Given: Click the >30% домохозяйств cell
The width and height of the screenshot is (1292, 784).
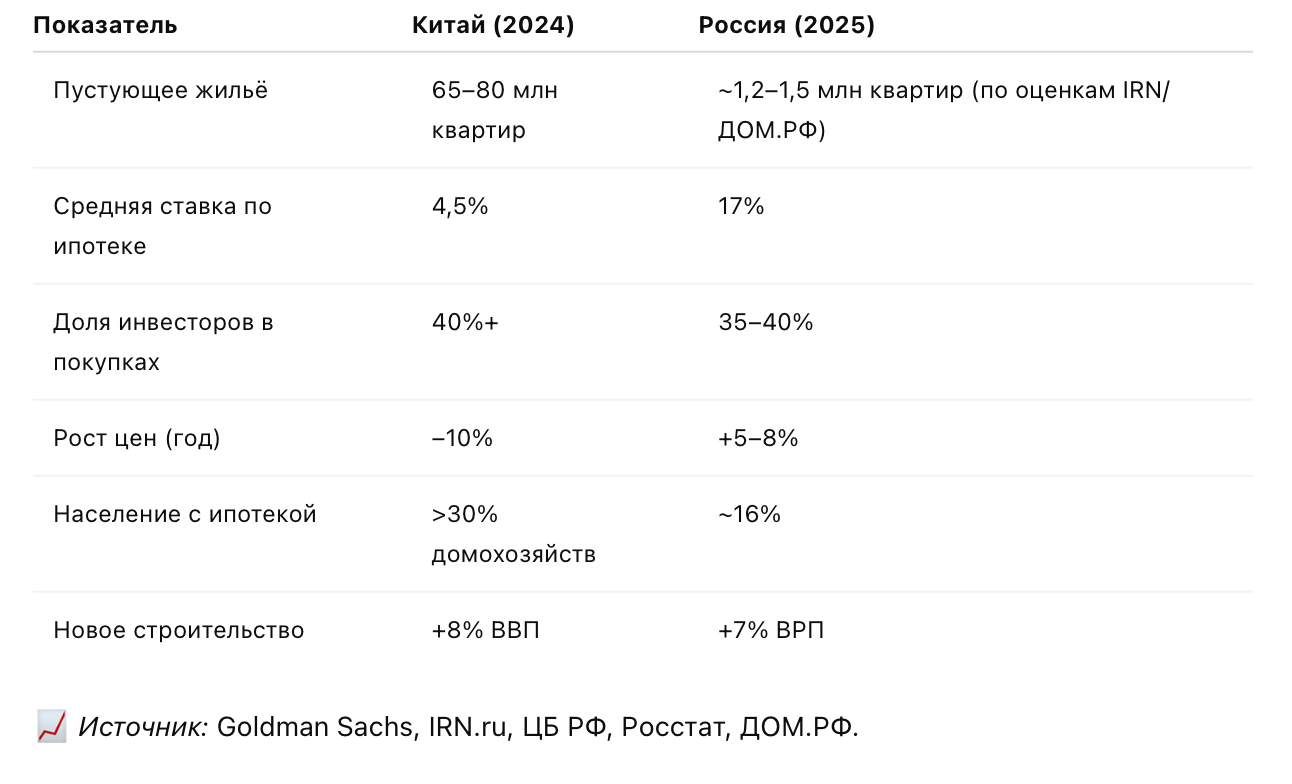Looking at the screenshot, I should tap(513, 534).
